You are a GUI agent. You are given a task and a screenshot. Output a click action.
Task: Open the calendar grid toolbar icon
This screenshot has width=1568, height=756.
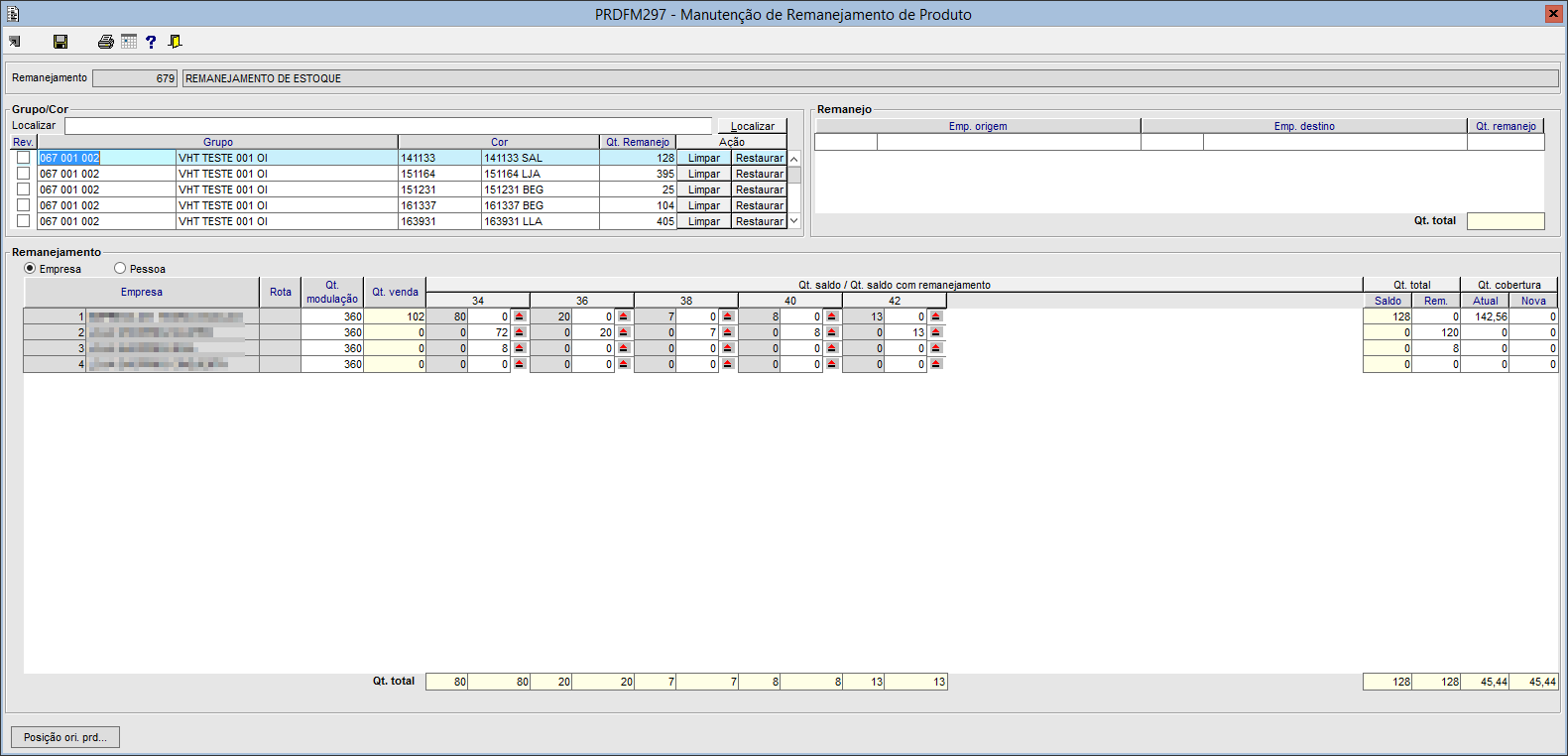129,42
